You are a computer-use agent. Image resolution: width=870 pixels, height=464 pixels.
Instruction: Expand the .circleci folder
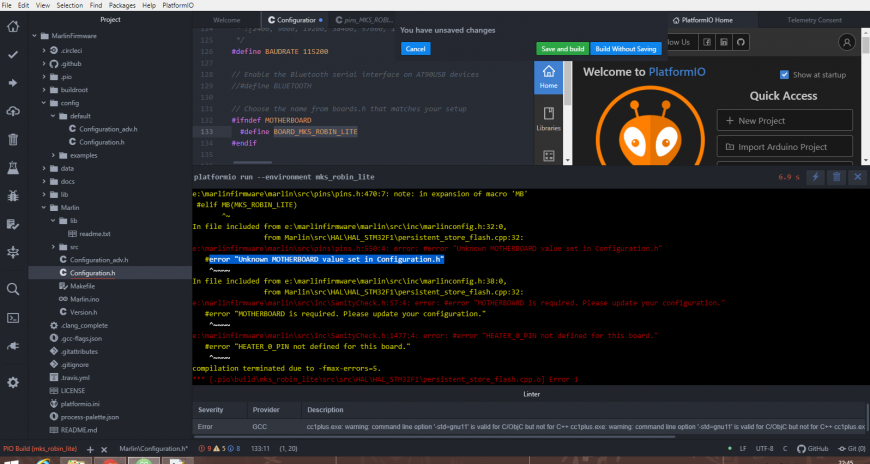click(44, 50)
